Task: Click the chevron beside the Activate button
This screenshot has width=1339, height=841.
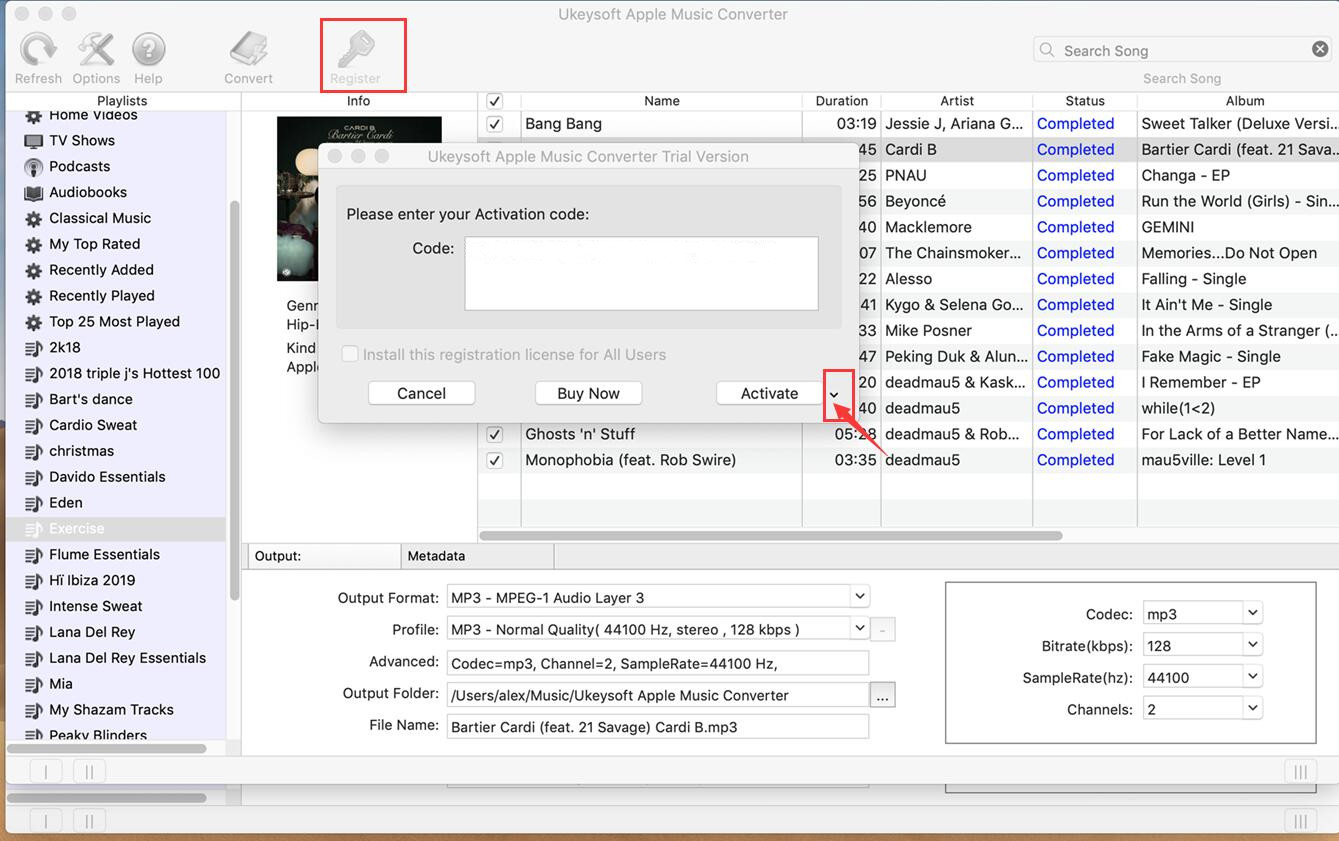Action: point(834,395)
